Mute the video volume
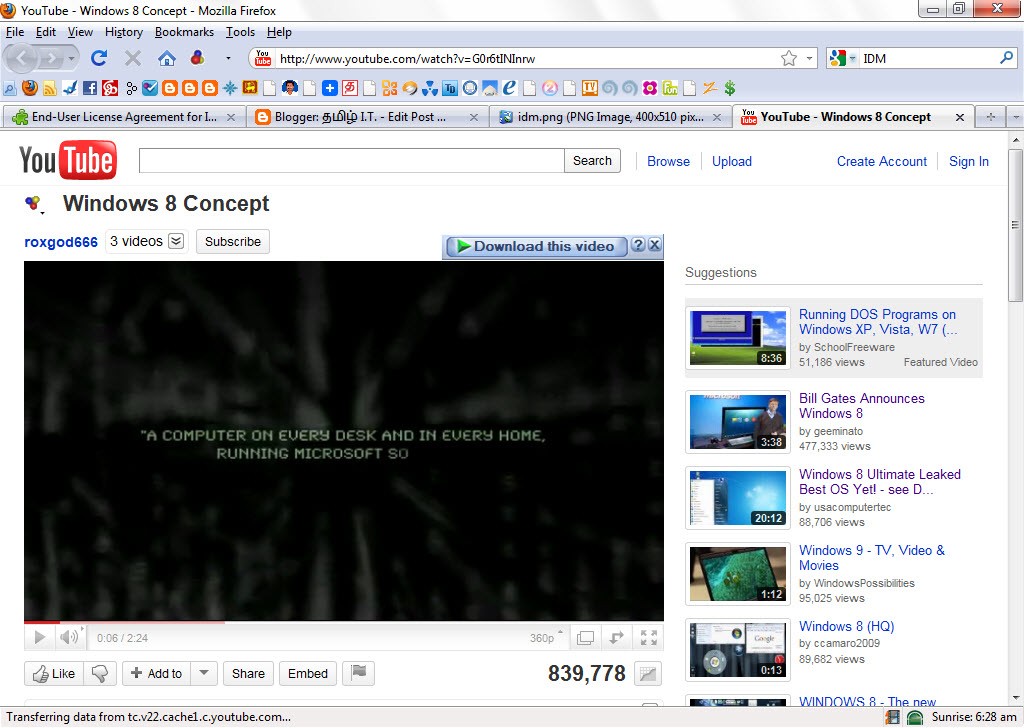The width and height of the screenshot is (1024, 728). [x=69, y=637]
